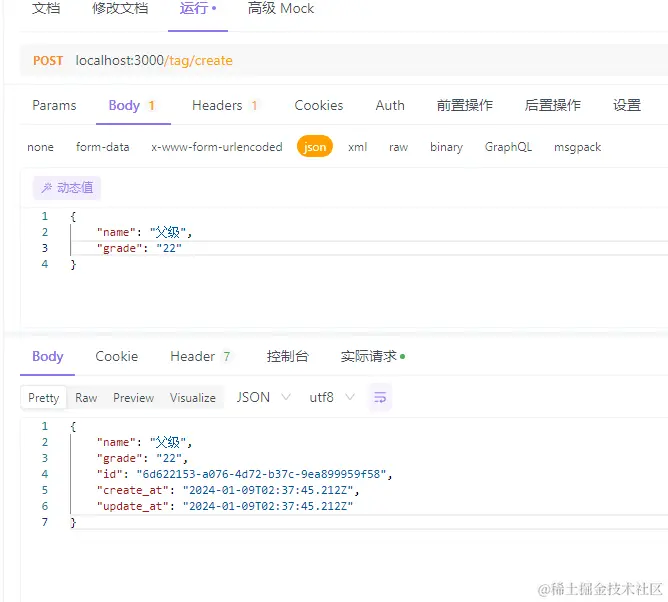The width and height of the screenshot is (668, 602).
Task: Select the request Body tab
Action: [132, 105]
